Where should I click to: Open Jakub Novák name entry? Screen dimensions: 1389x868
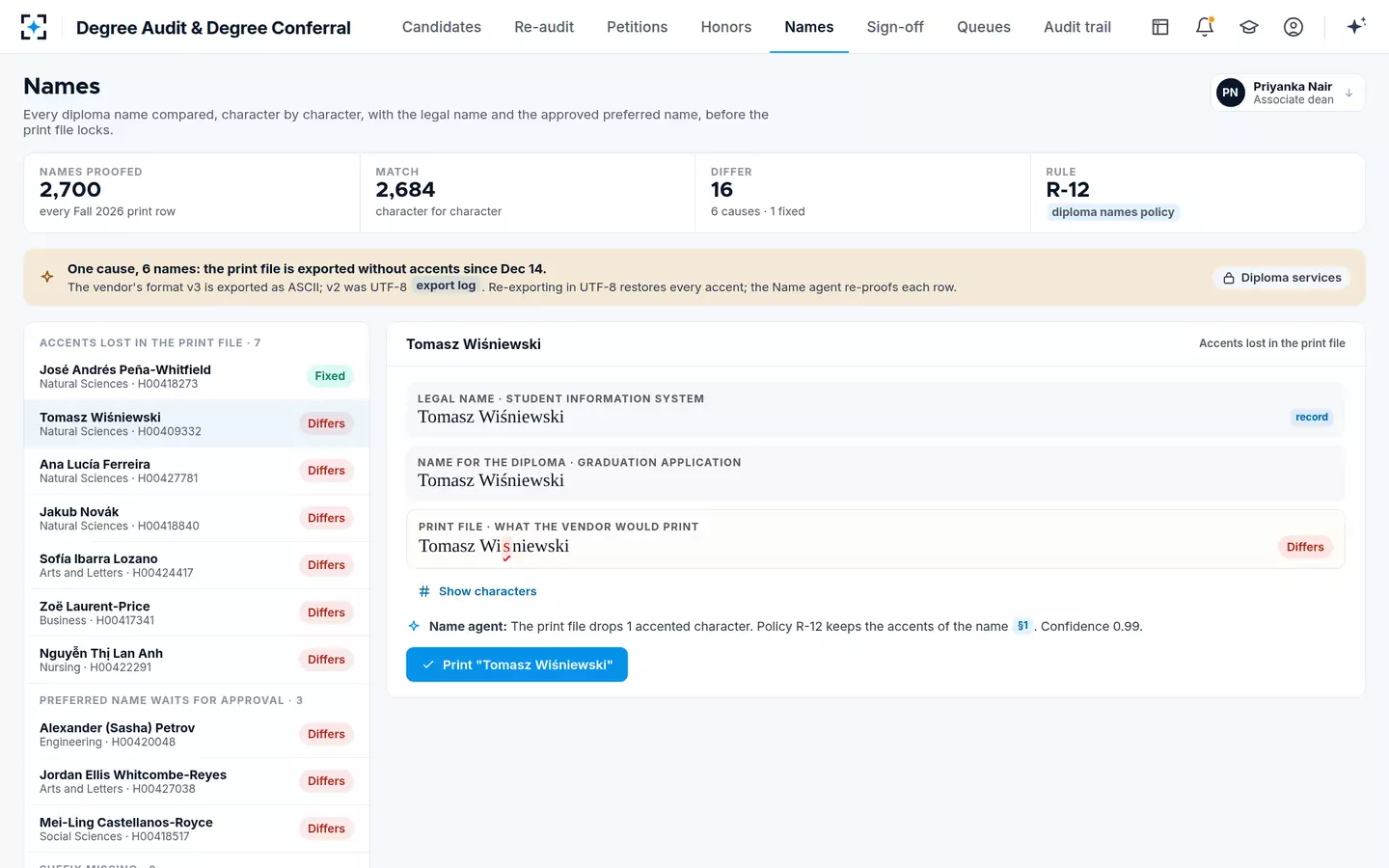coord(197,518)
